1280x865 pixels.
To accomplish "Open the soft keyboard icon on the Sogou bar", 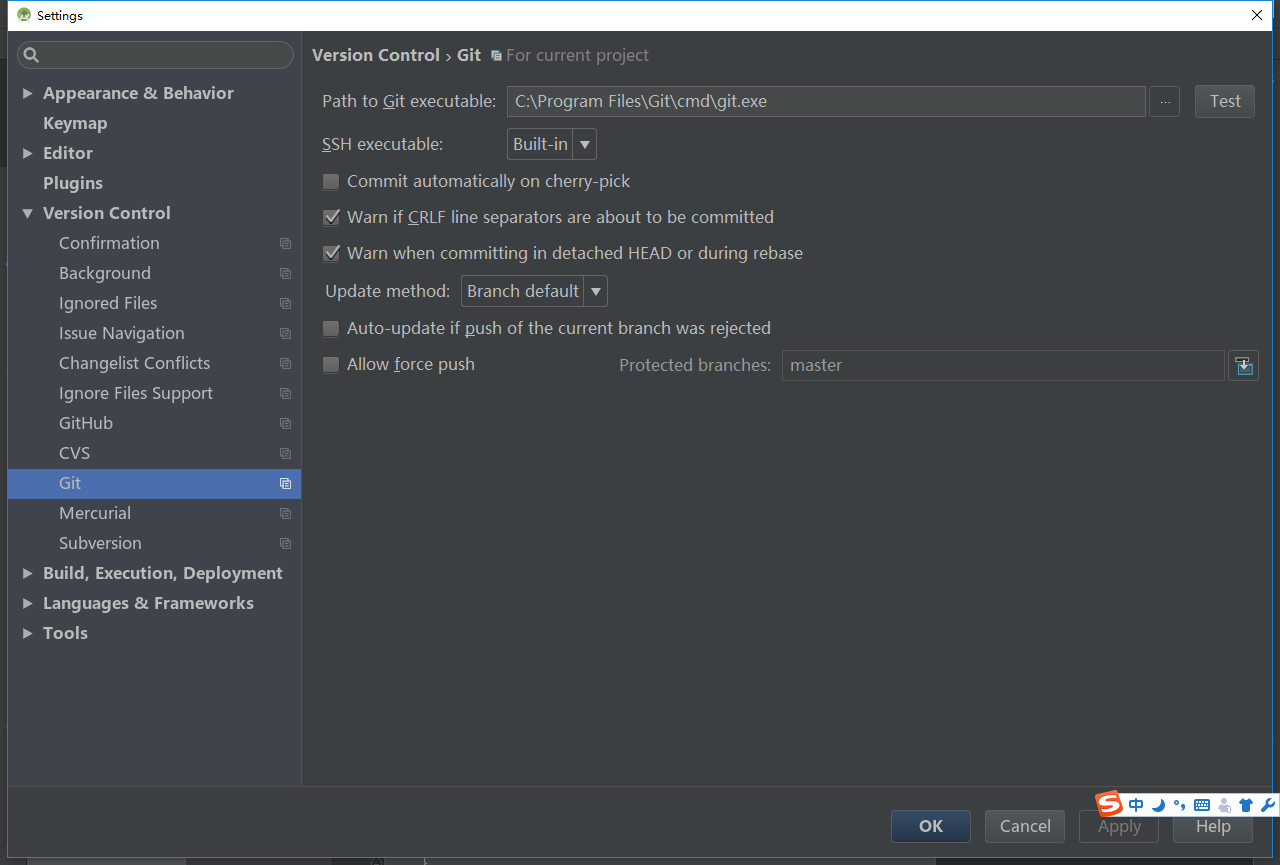I will 1202,805.
